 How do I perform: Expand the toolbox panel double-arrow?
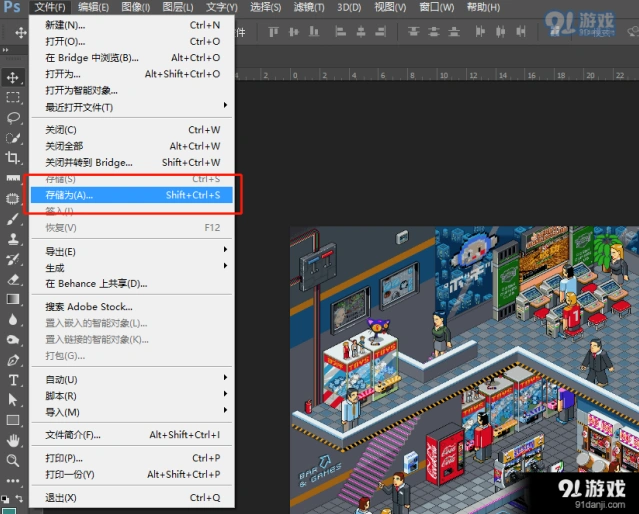[x=6, y=50]
